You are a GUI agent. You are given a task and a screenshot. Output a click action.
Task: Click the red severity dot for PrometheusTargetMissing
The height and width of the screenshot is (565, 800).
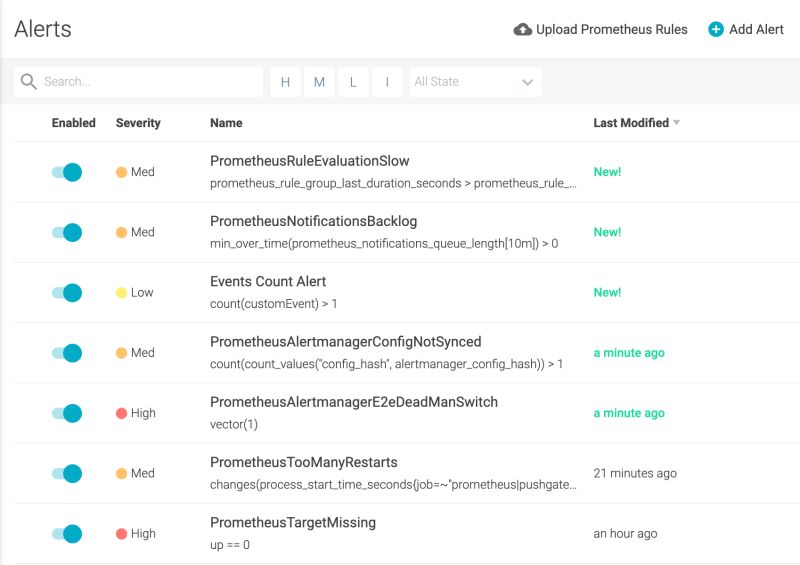tap(121, 533)
